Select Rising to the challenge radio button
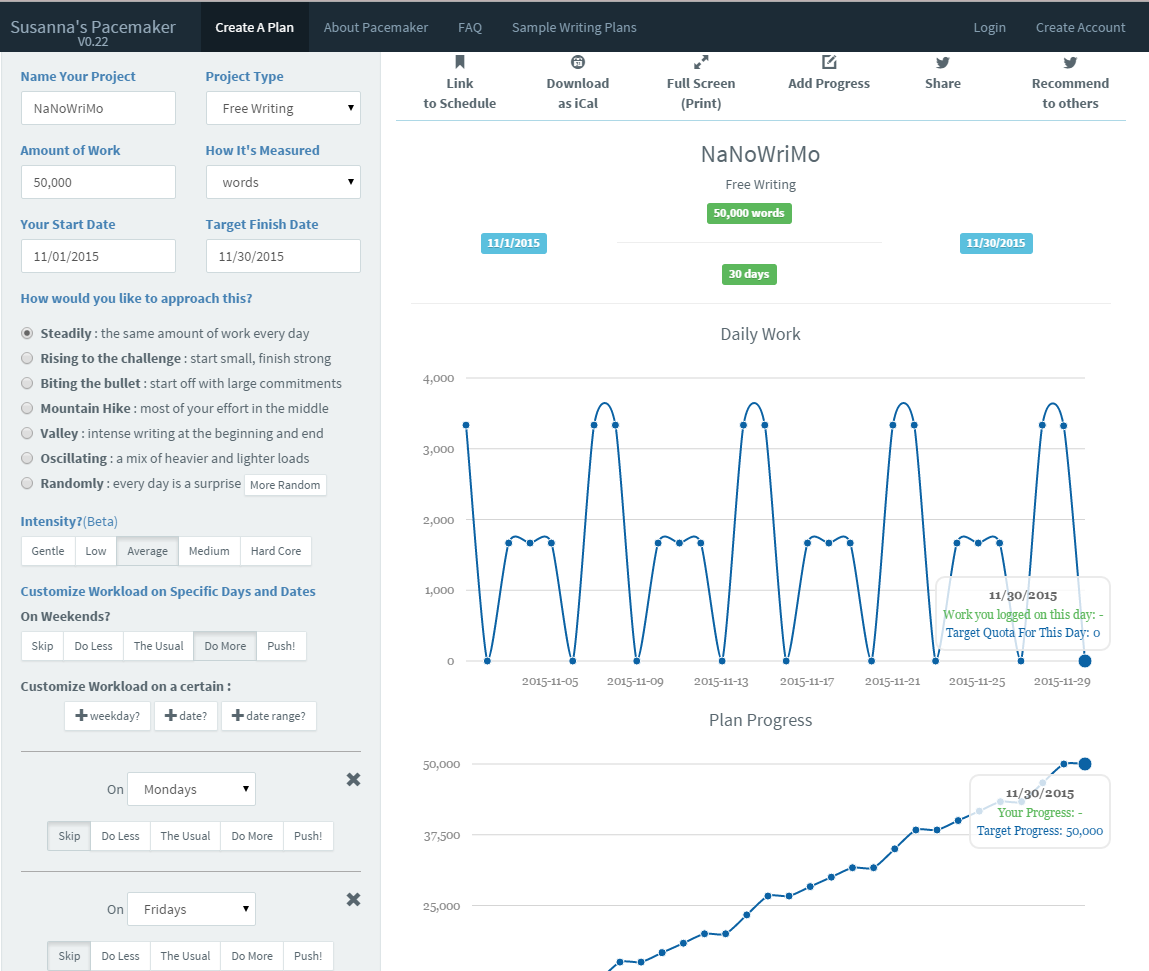The image size is (1149, 971). pos(27,358)
